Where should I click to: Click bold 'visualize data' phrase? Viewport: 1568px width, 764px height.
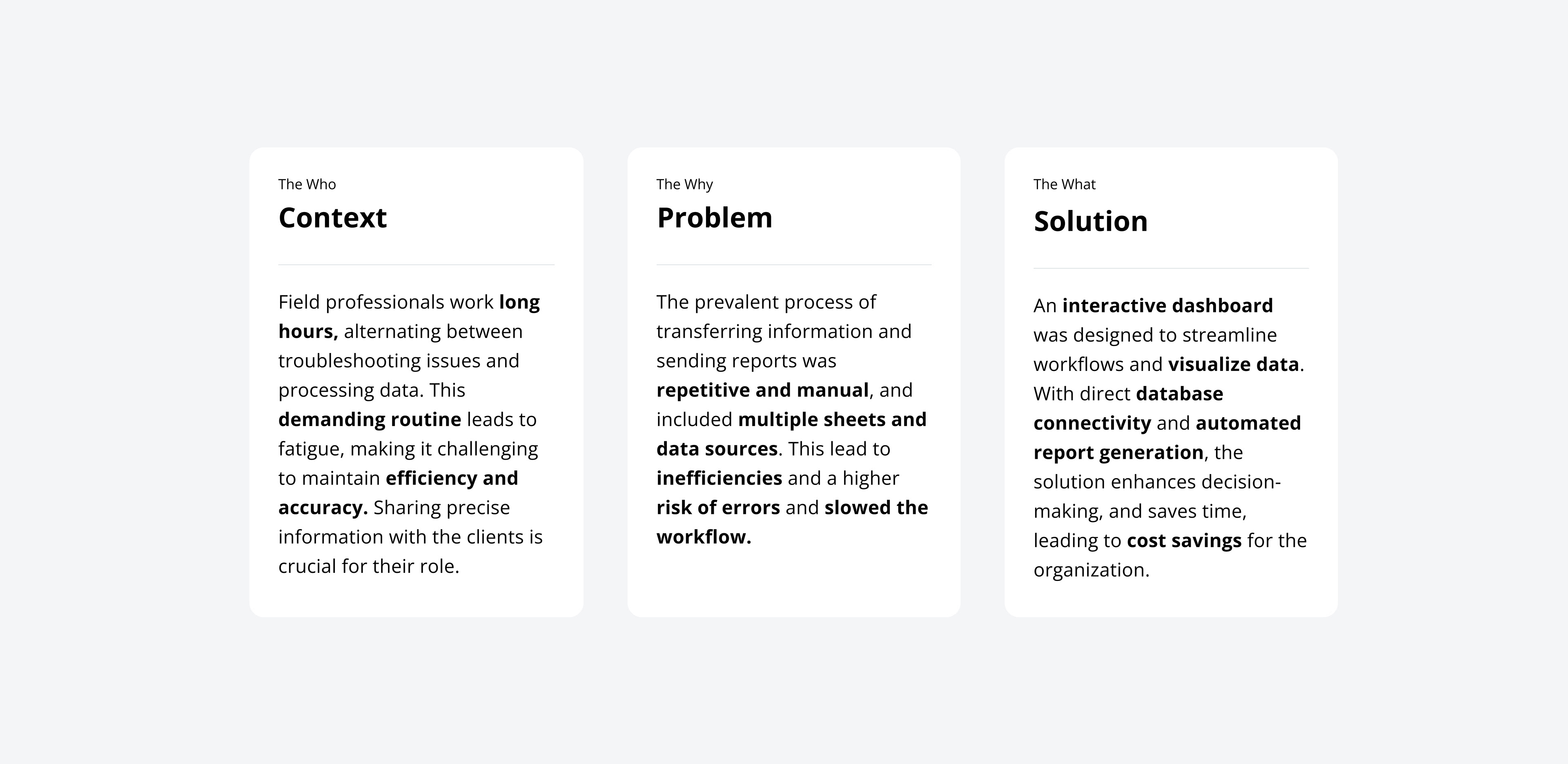pyautogui.click(x=1233, y=364)
